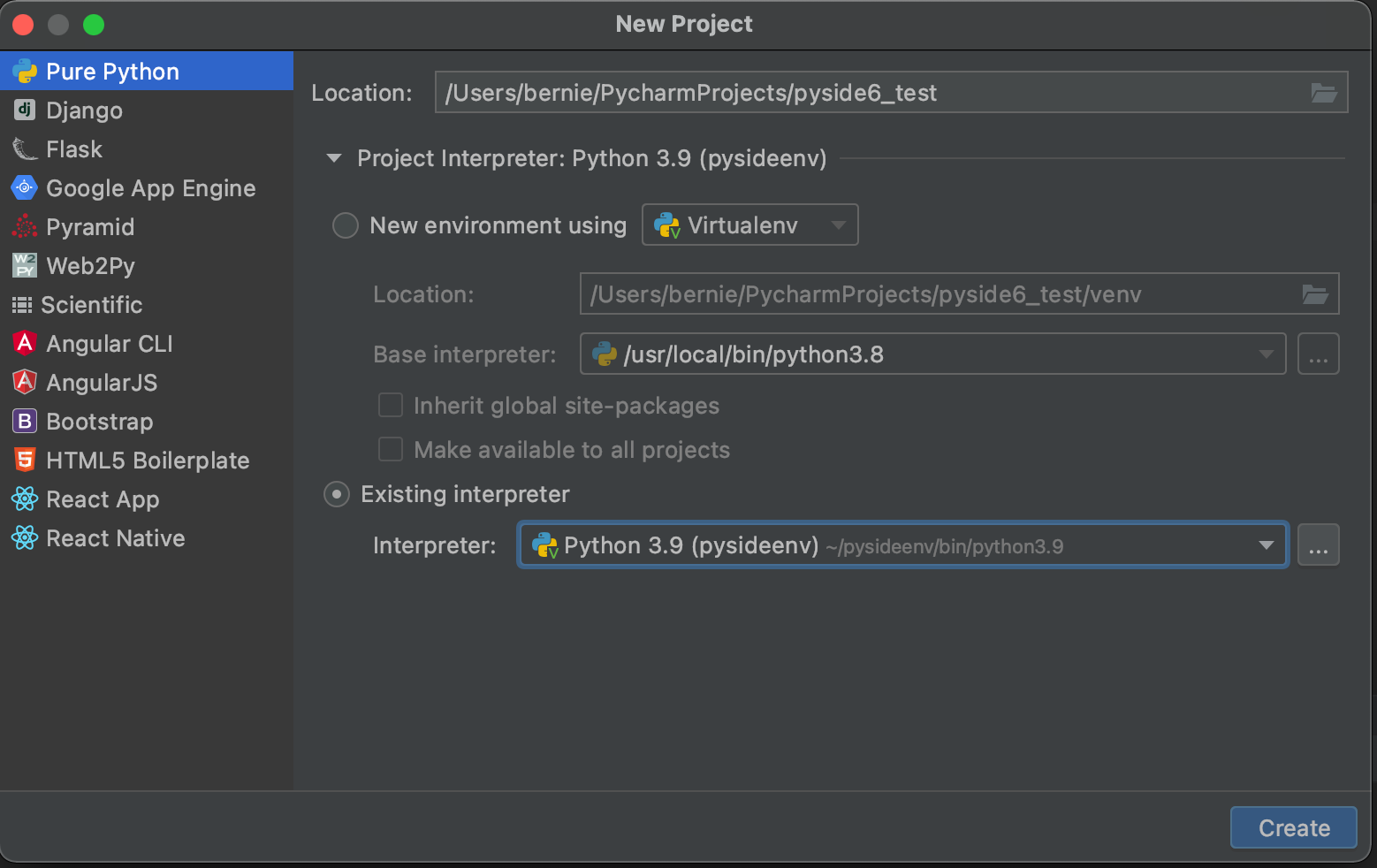Click the Bootstrap project icon
Viewport: 1377px width, 868px height.
click(25, 422)
